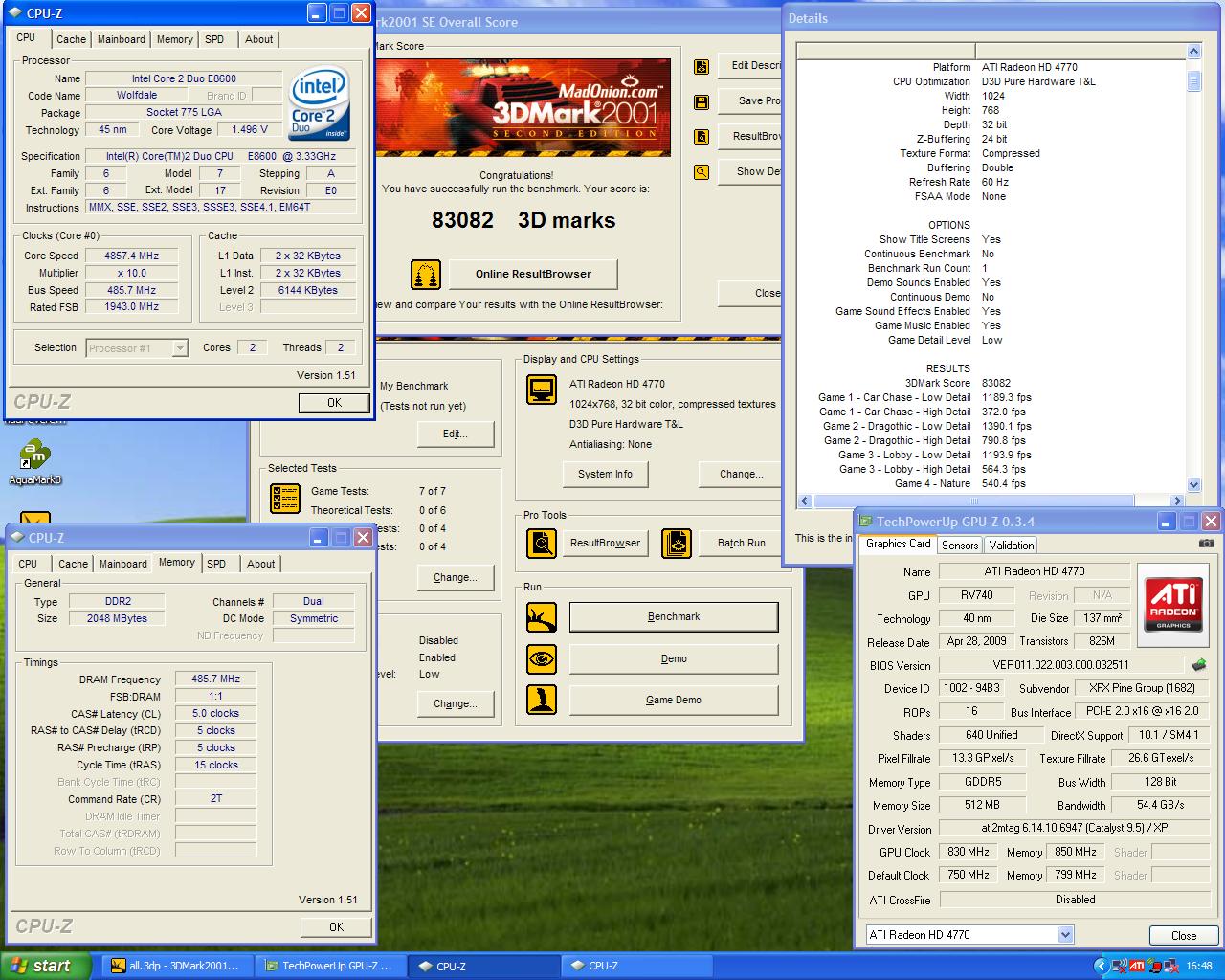Click the Core Speed value 4857.4 MHz
The image size is (1225, 980).
point(131,256)
